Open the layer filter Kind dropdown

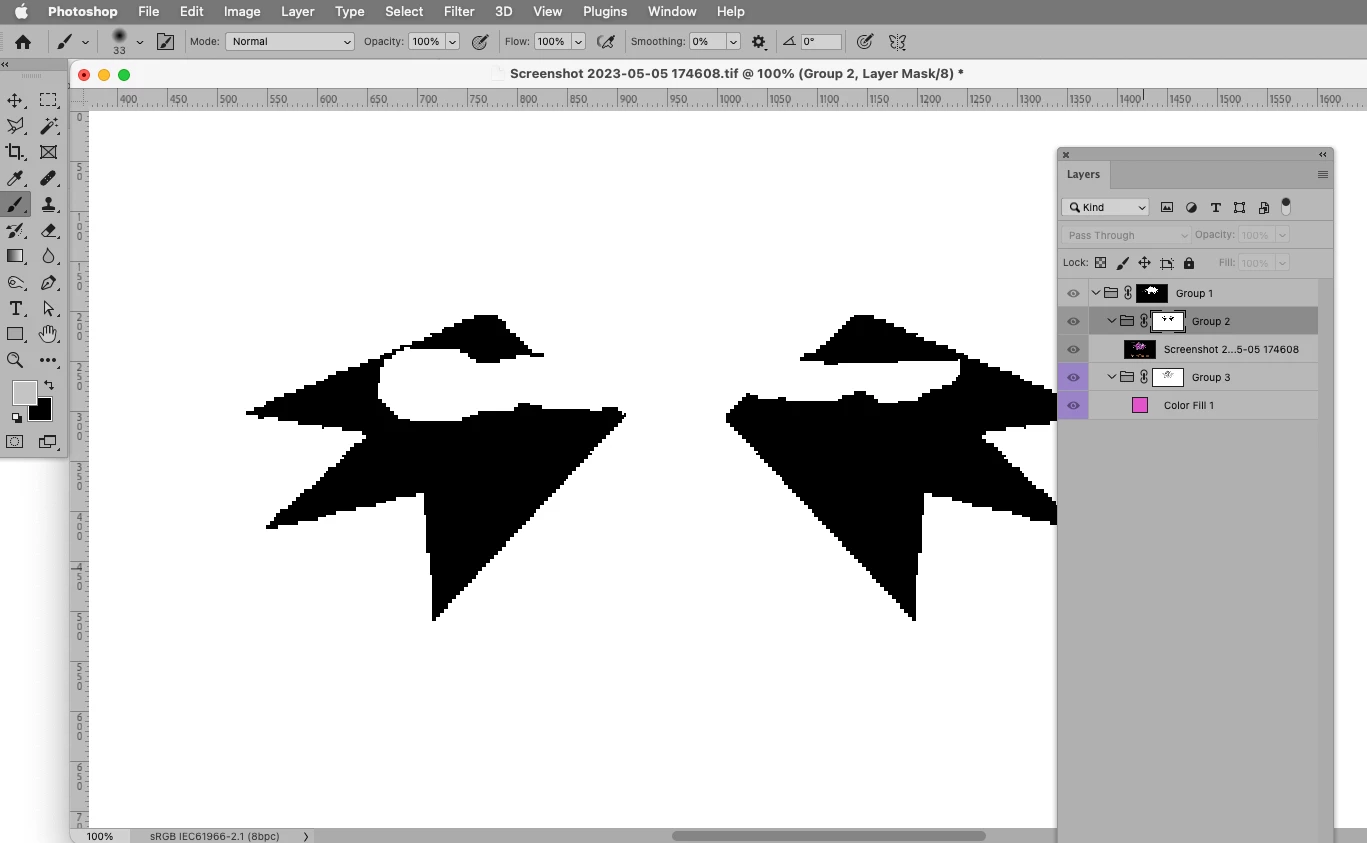coord(1106,207)
